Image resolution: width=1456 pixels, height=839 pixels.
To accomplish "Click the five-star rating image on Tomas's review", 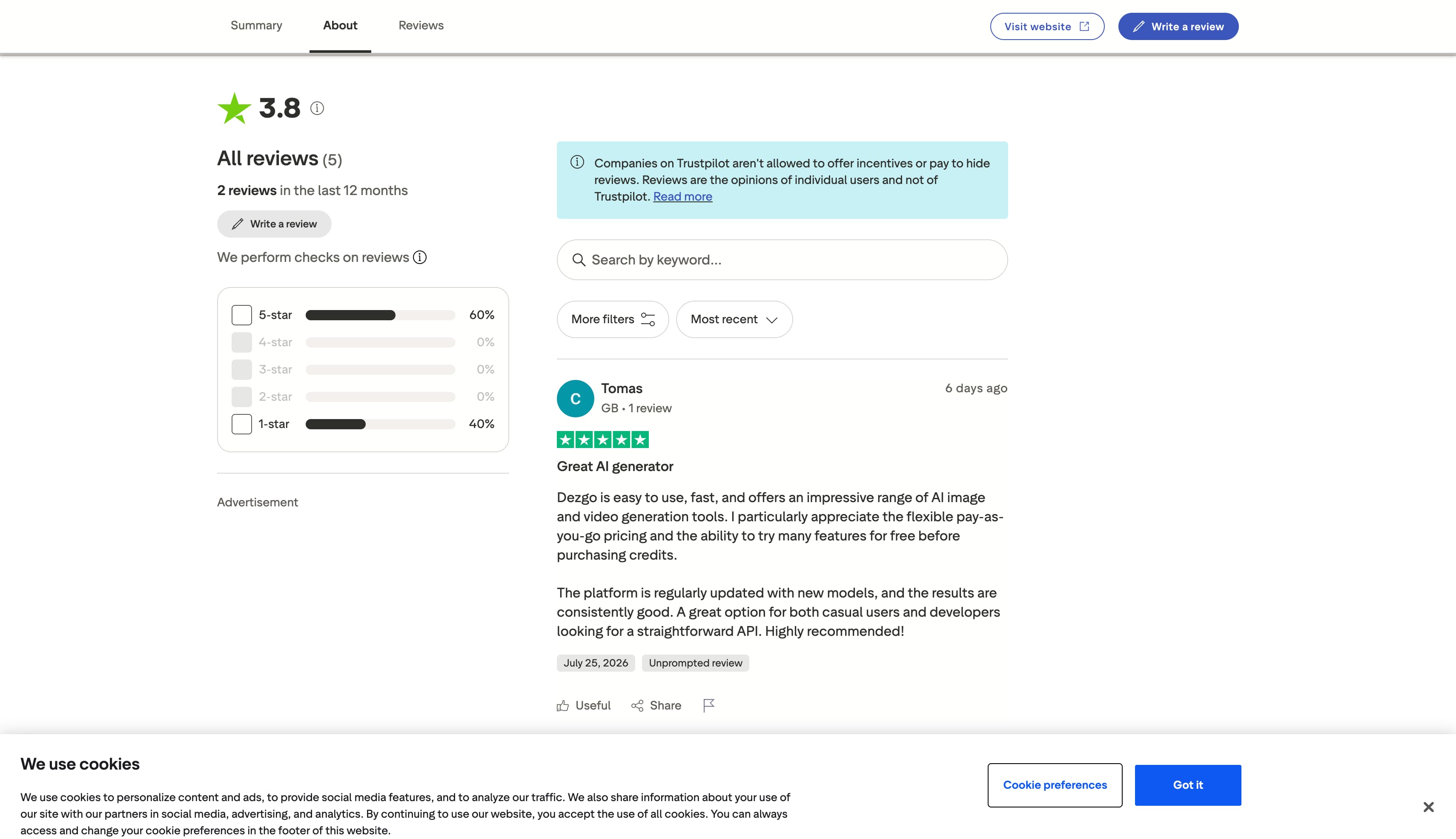I will coord(602,440).
